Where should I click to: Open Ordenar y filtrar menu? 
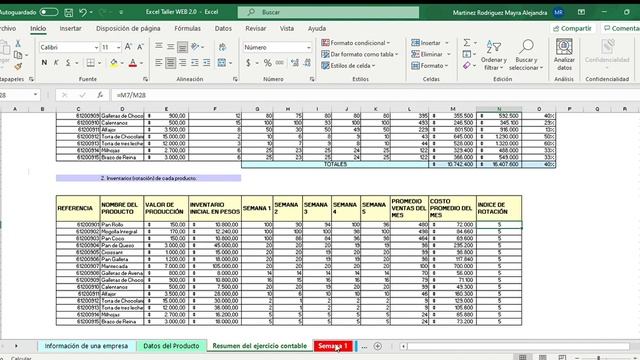pos(493,55)
